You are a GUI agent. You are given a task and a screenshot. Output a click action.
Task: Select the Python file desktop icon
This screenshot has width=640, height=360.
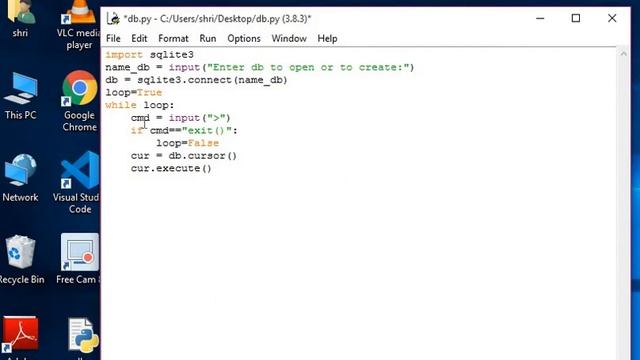(83, 337)
